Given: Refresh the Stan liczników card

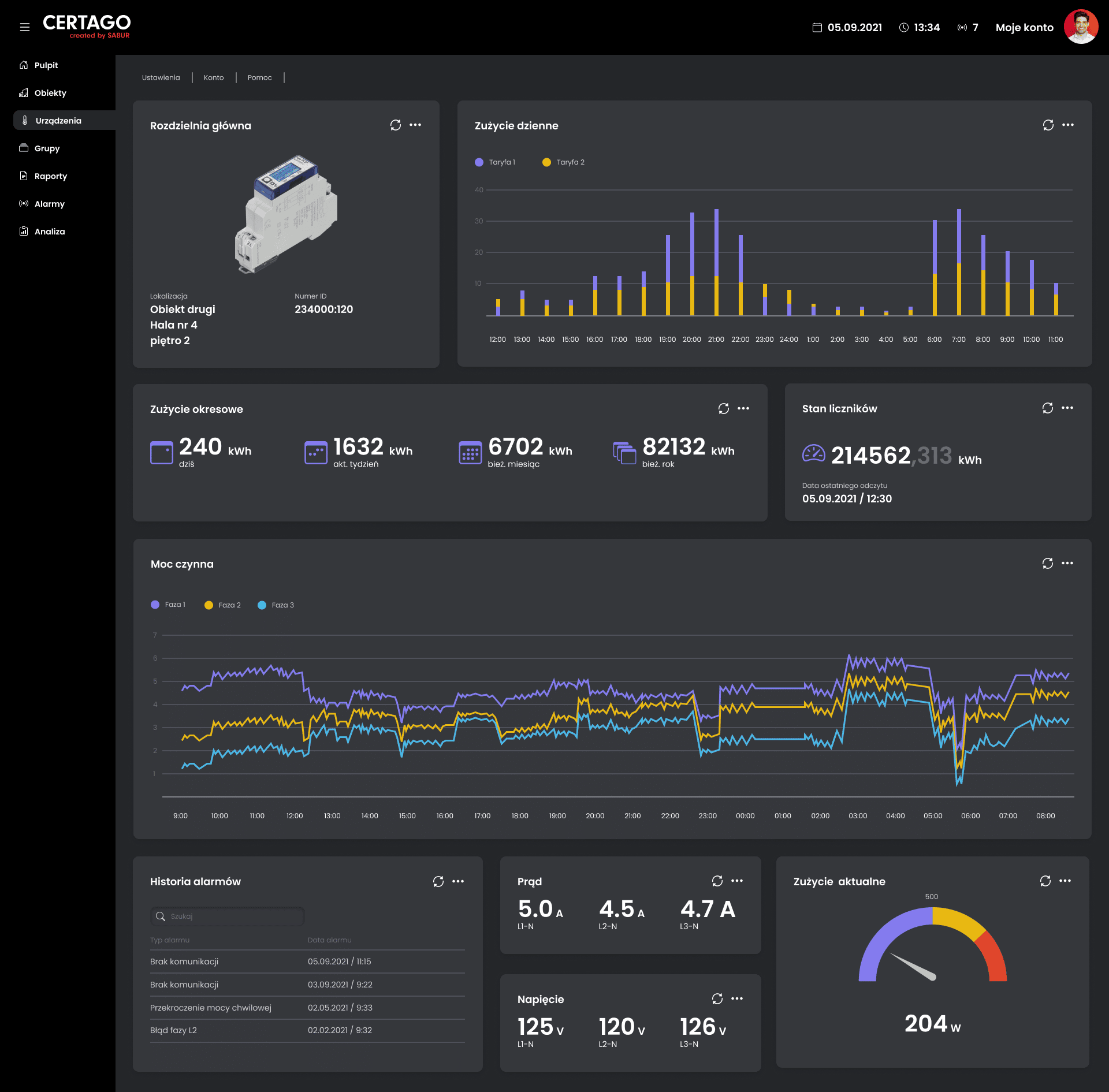Looking at the screenshot, I should (1048, 408).
